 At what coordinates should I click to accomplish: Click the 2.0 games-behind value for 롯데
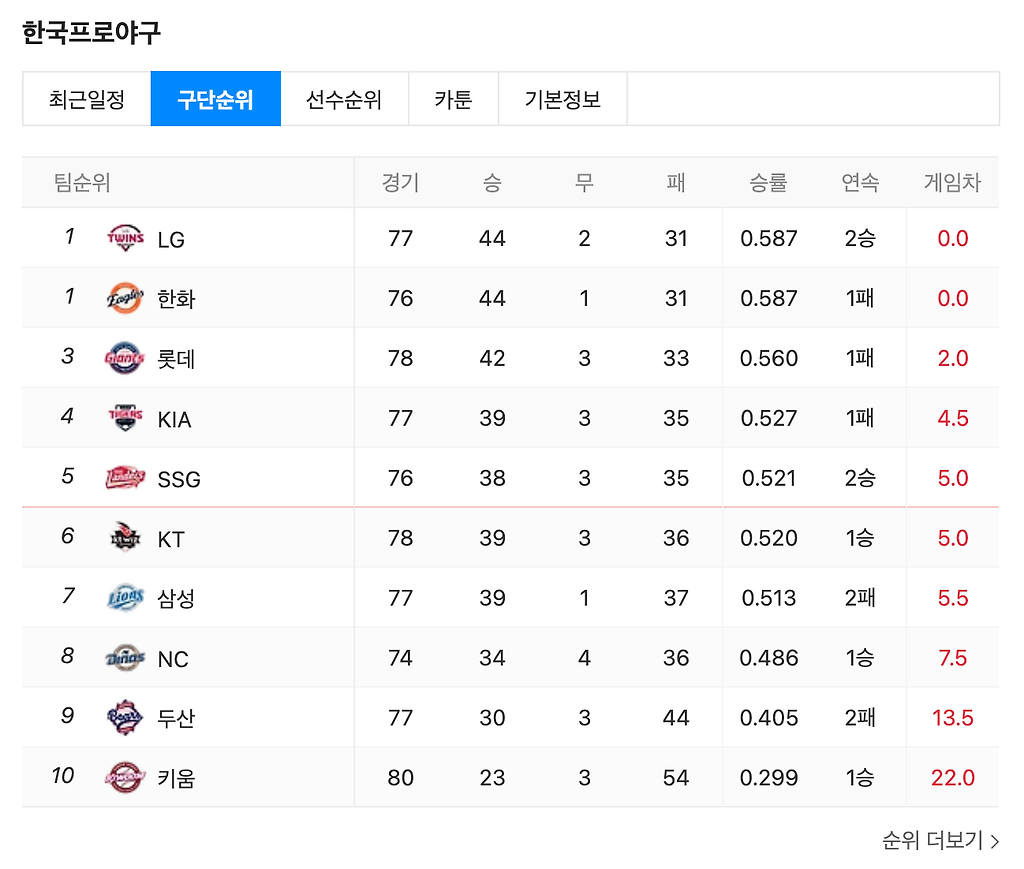point(953,358)
